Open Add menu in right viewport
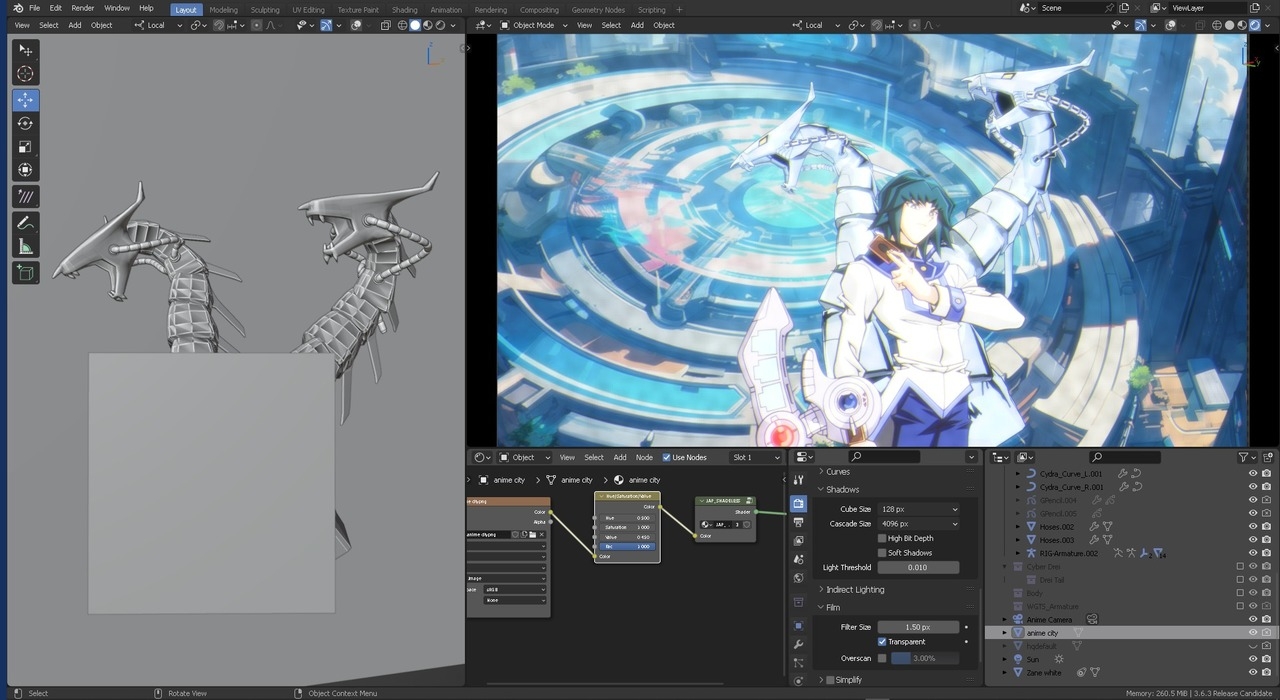The image size is (1280, 700). point(637,25)
